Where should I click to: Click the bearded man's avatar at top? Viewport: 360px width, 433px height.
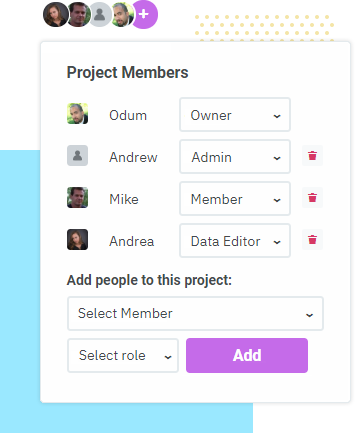pos(122,14)
